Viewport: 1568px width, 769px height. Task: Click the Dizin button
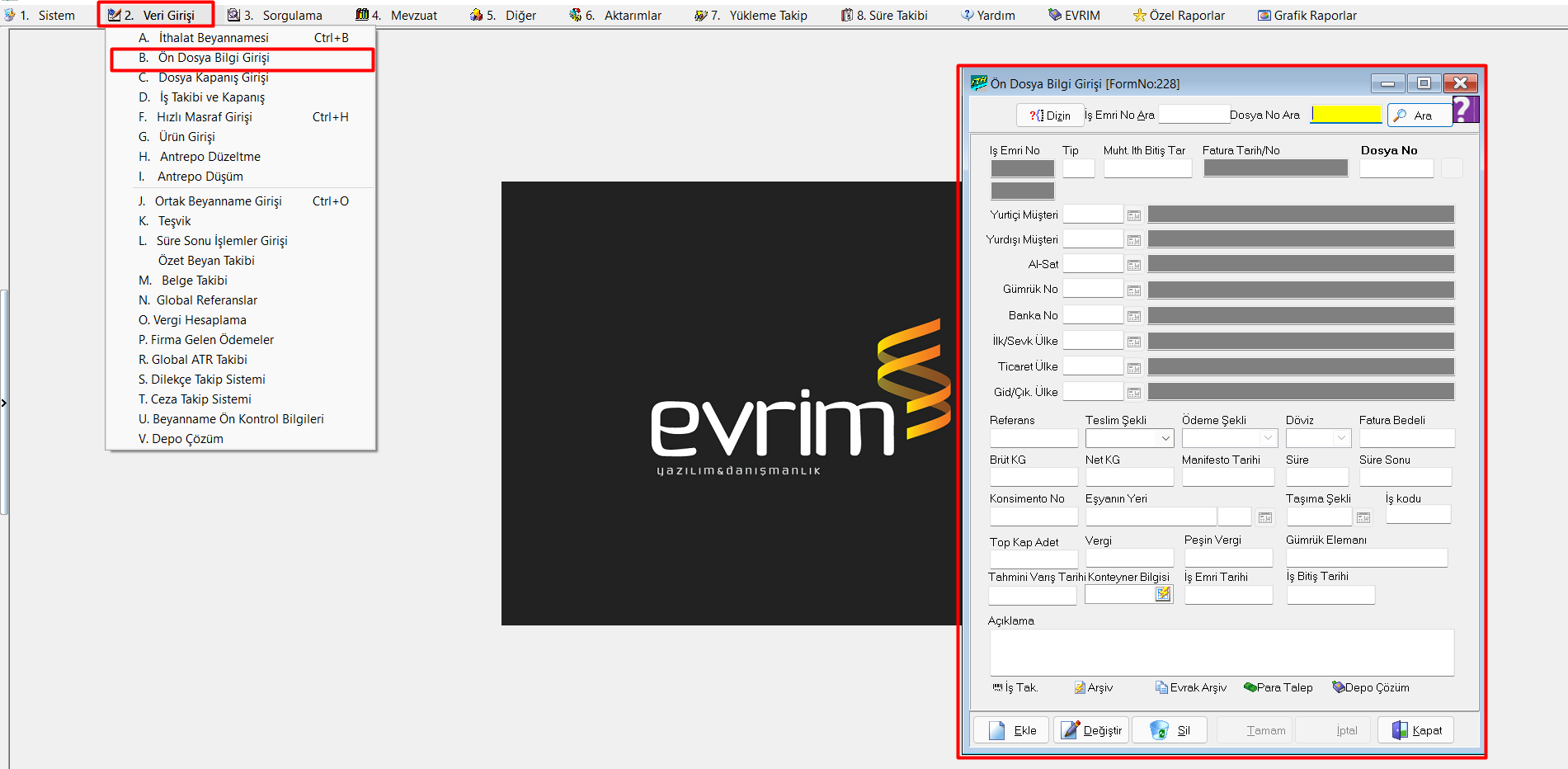1049,116
